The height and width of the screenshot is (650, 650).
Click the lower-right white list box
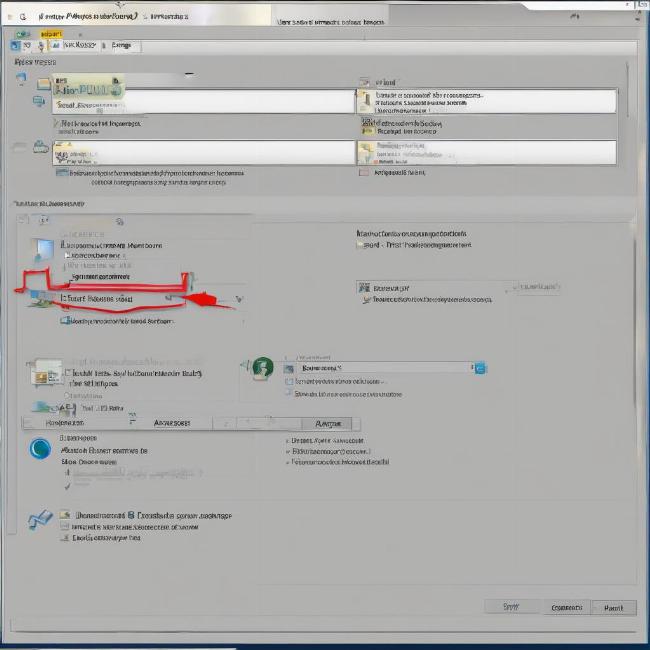tap(486, 153)
